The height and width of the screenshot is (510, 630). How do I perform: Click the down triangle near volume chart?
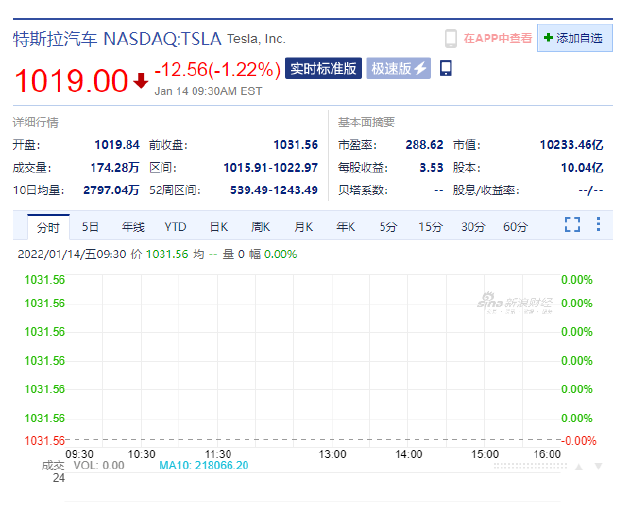coord(598,467)
